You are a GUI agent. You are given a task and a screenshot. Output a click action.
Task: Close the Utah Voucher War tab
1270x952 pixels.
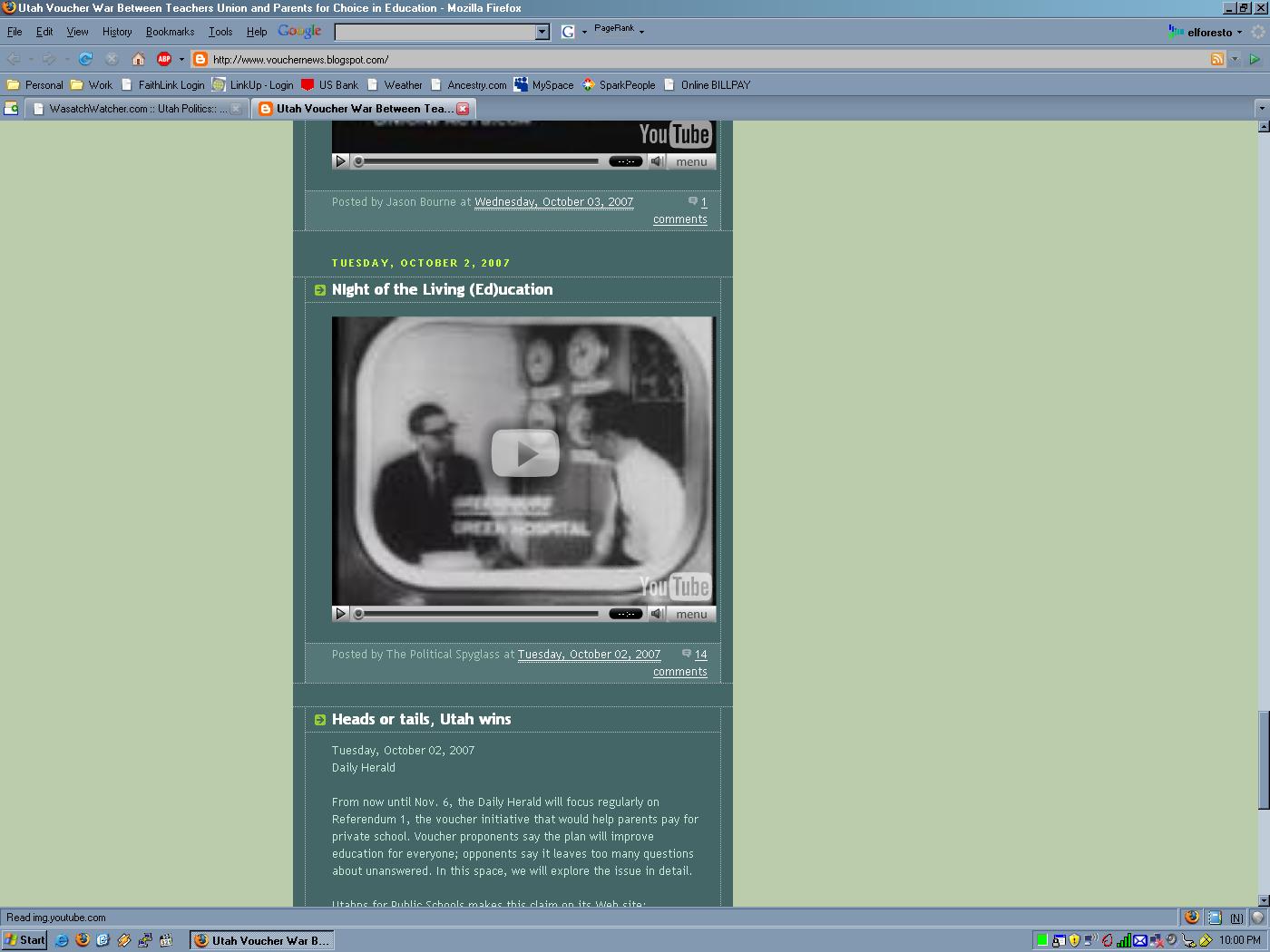click(463, 109)
